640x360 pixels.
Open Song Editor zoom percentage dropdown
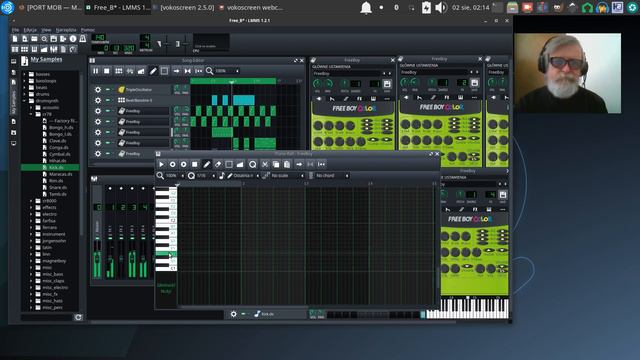tap(227, 71)
